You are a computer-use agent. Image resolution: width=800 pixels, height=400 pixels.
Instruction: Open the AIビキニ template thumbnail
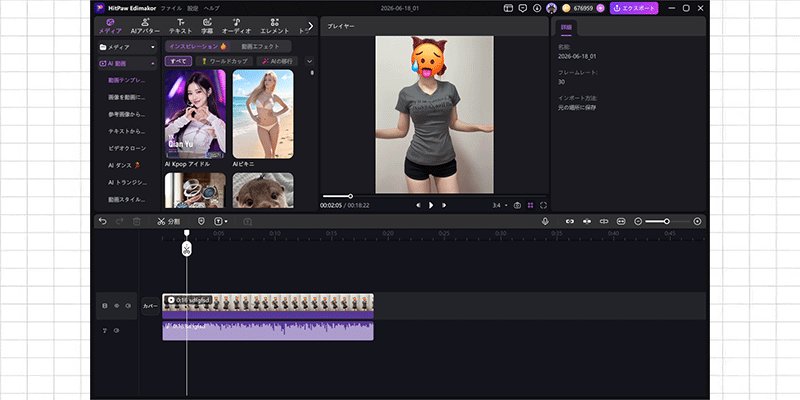[x=263, y=114]
